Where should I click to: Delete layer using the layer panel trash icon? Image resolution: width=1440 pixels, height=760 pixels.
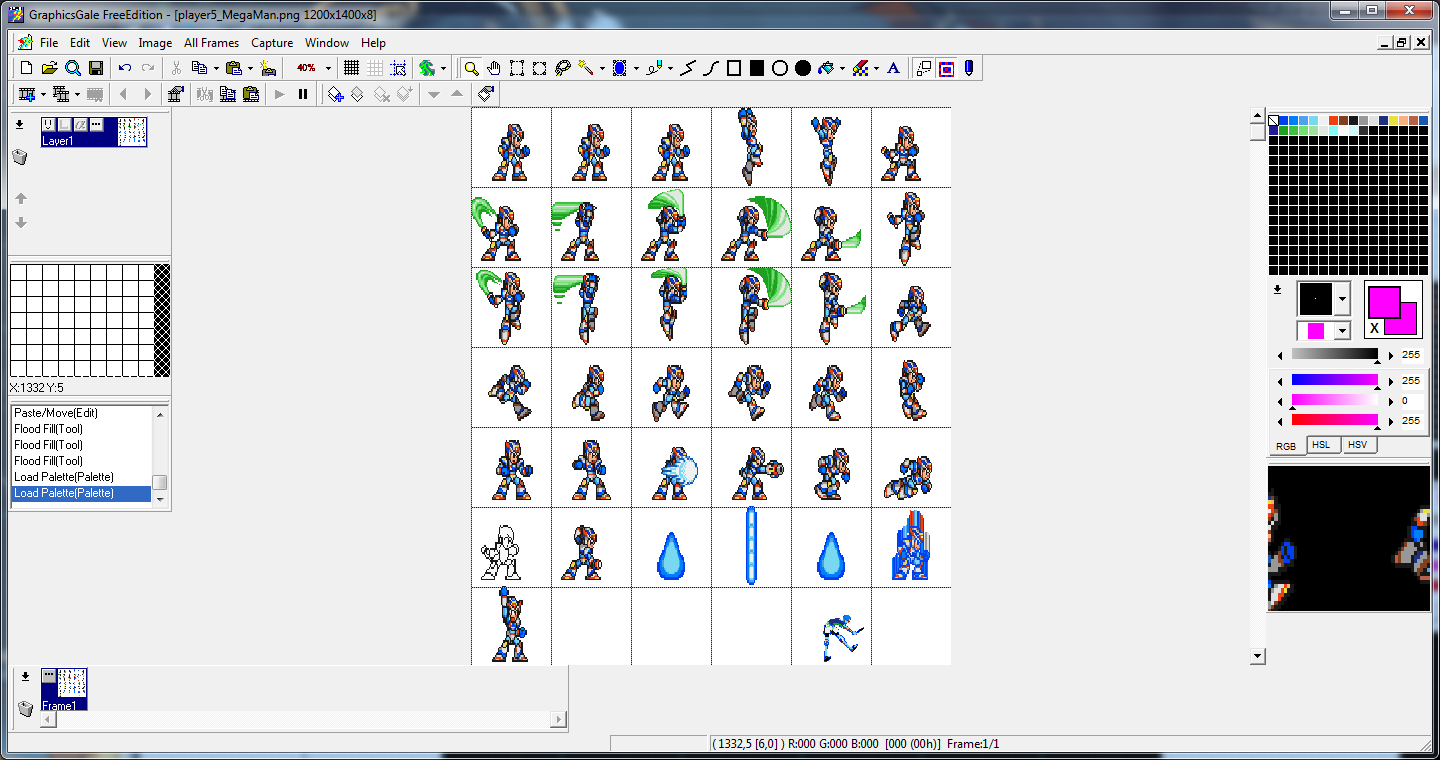pos(20,157)
